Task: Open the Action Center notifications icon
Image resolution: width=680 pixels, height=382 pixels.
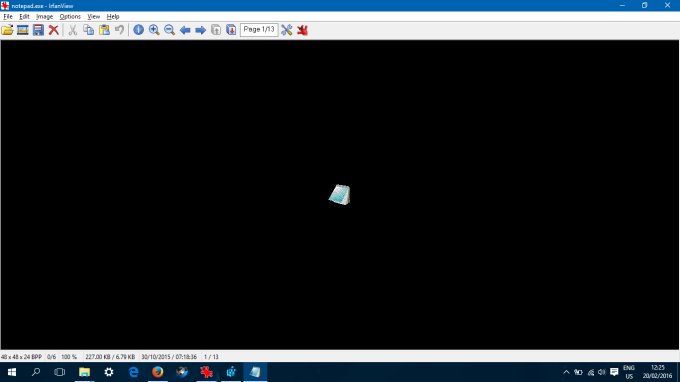Action: (614, 372)
